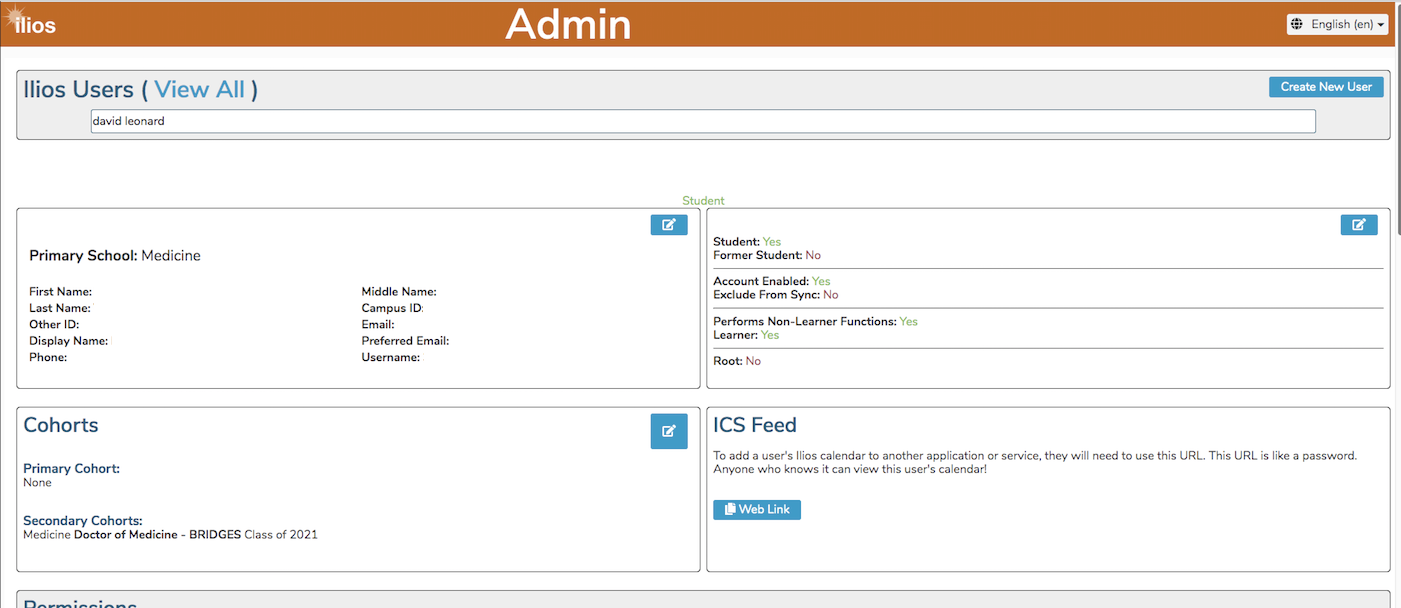The height and width of the screenshot is (608, 1401).
Task: Click Performs Non-Learner Functions: Yes status
Action: click(x=815, y=321)
